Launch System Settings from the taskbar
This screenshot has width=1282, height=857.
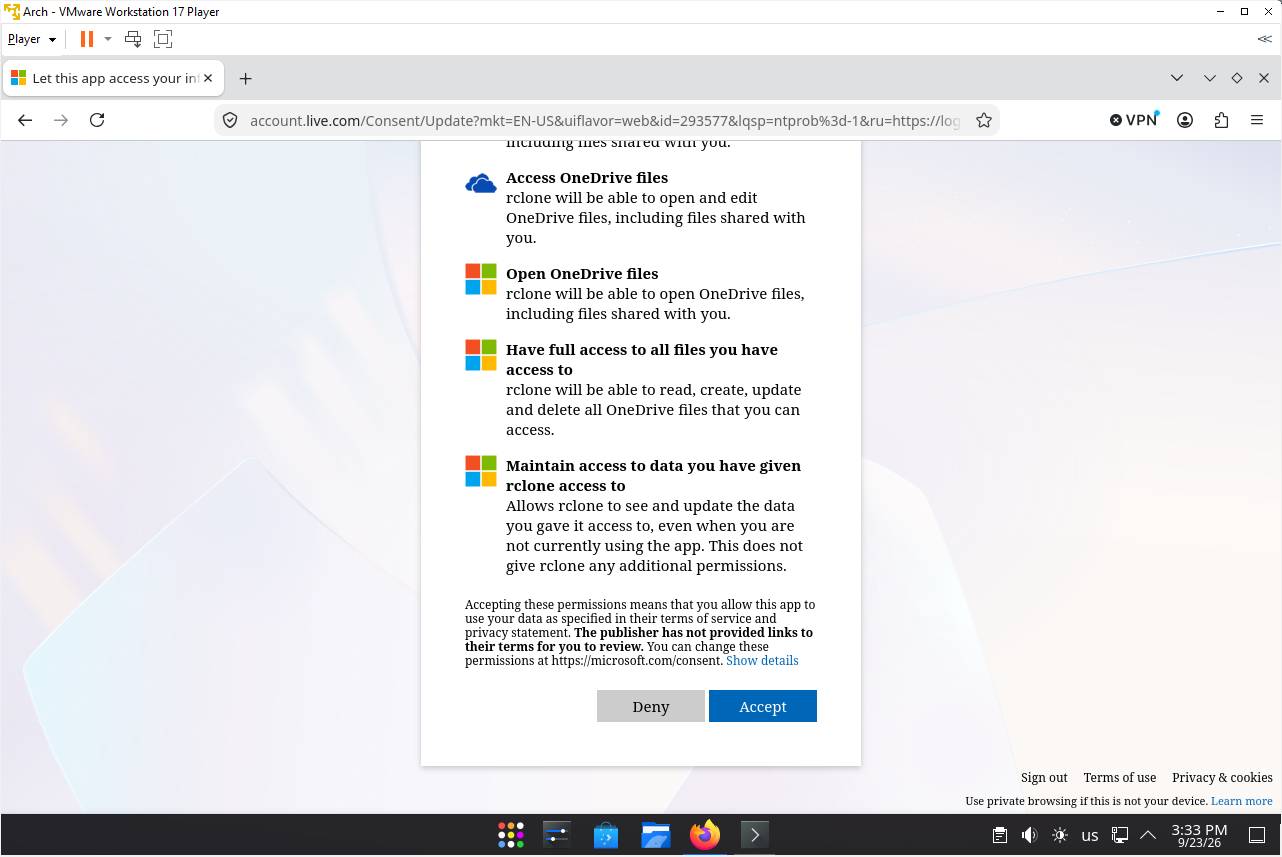pos(557,835)
